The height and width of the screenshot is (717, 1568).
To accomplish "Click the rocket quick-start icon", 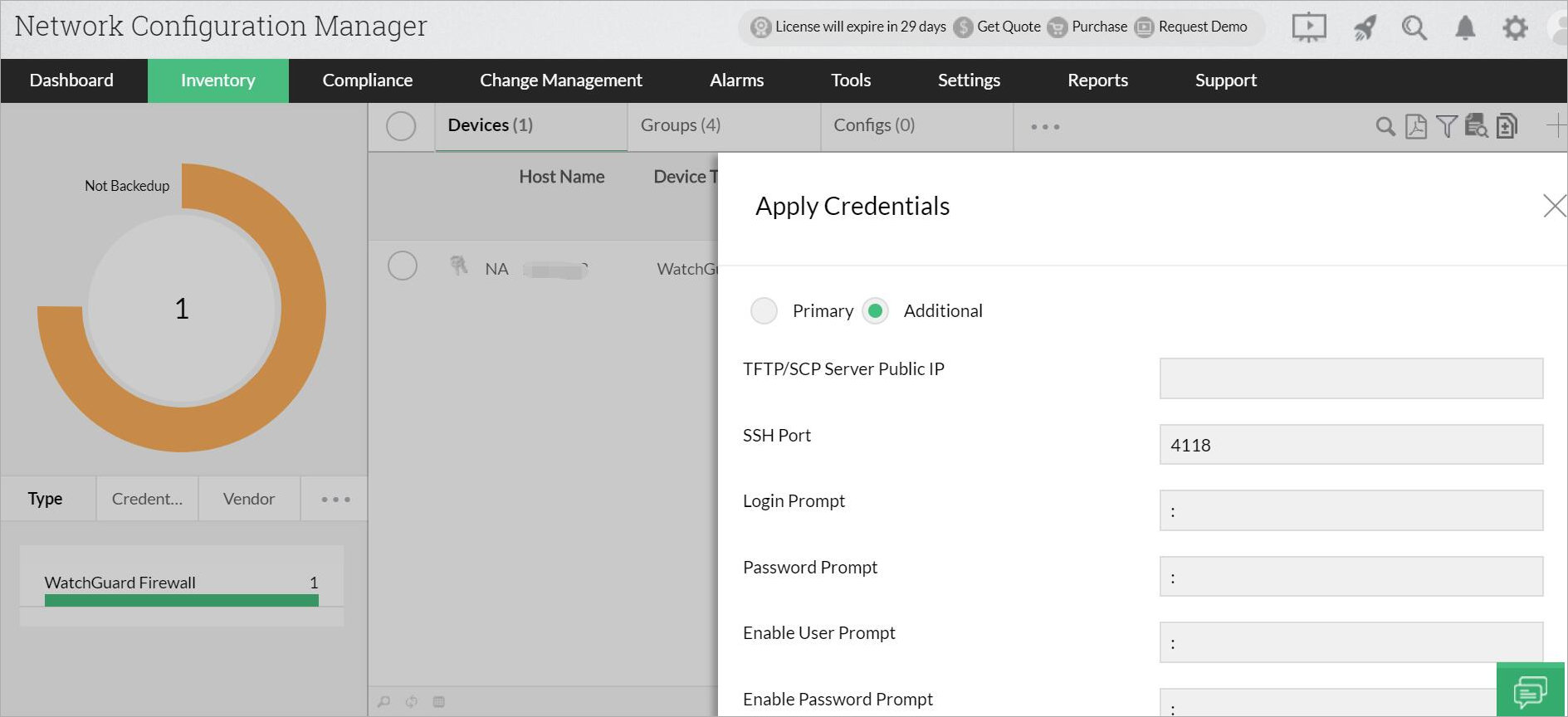I will point(1365,27).
